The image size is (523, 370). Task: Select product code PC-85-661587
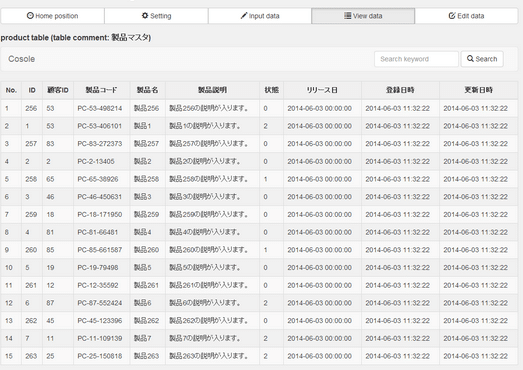coord(100,250)
